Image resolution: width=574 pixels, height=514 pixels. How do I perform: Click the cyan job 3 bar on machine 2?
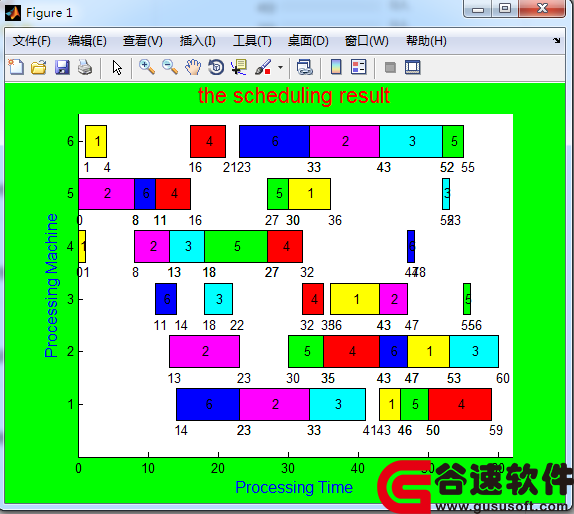474,351
